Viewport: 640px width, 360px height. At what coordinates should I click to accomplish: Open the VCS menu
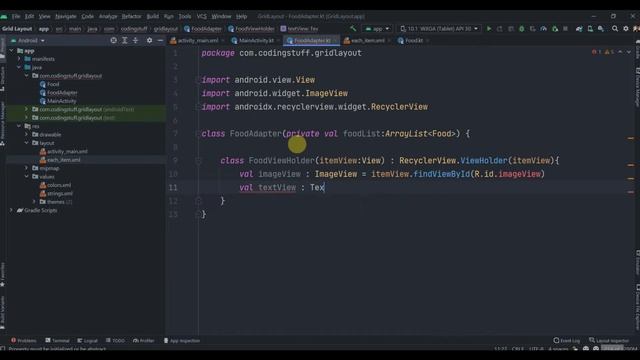click(202, 16)
